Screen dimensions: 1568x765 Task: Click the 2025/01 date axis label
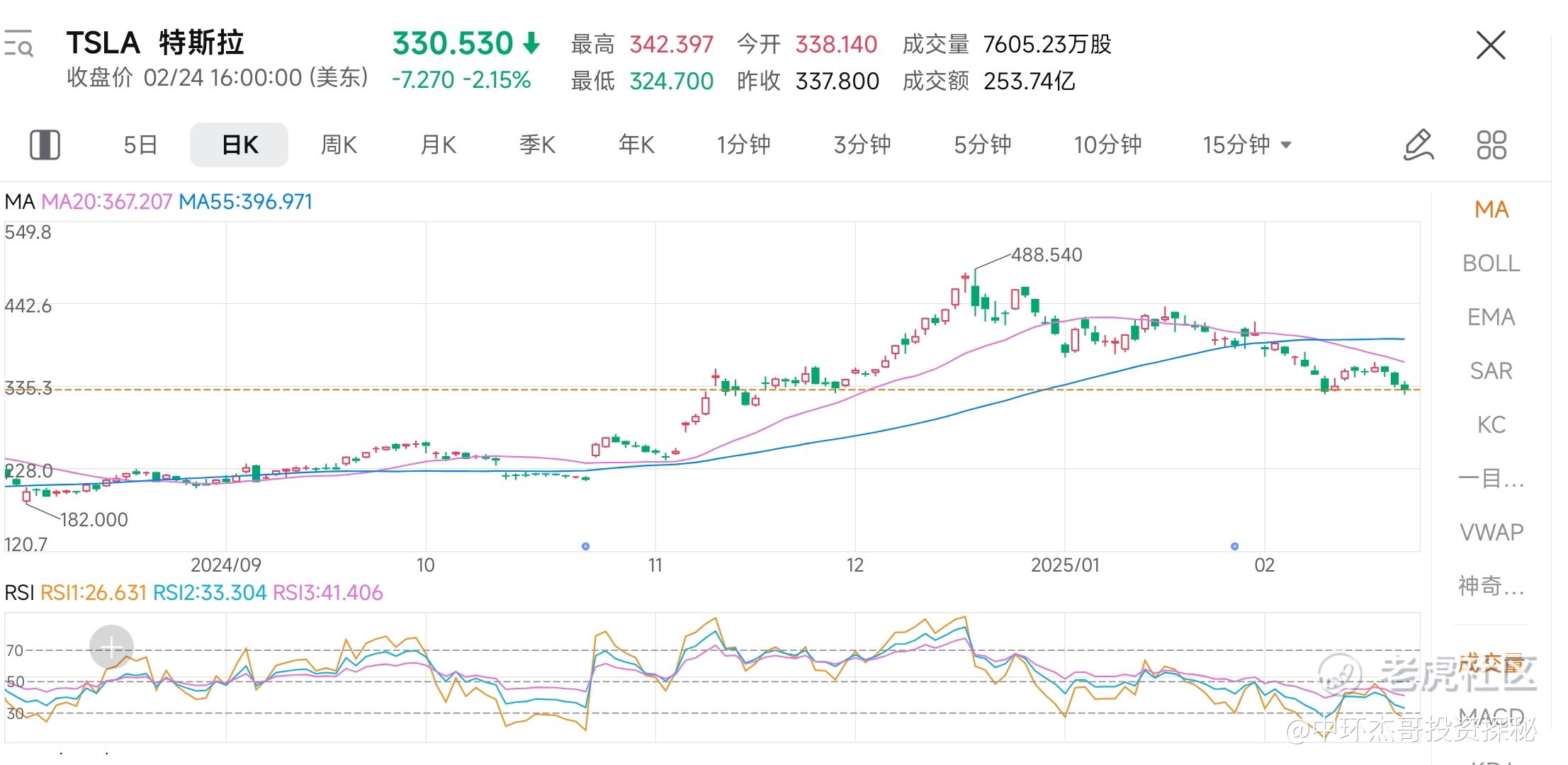[1065, 565]
